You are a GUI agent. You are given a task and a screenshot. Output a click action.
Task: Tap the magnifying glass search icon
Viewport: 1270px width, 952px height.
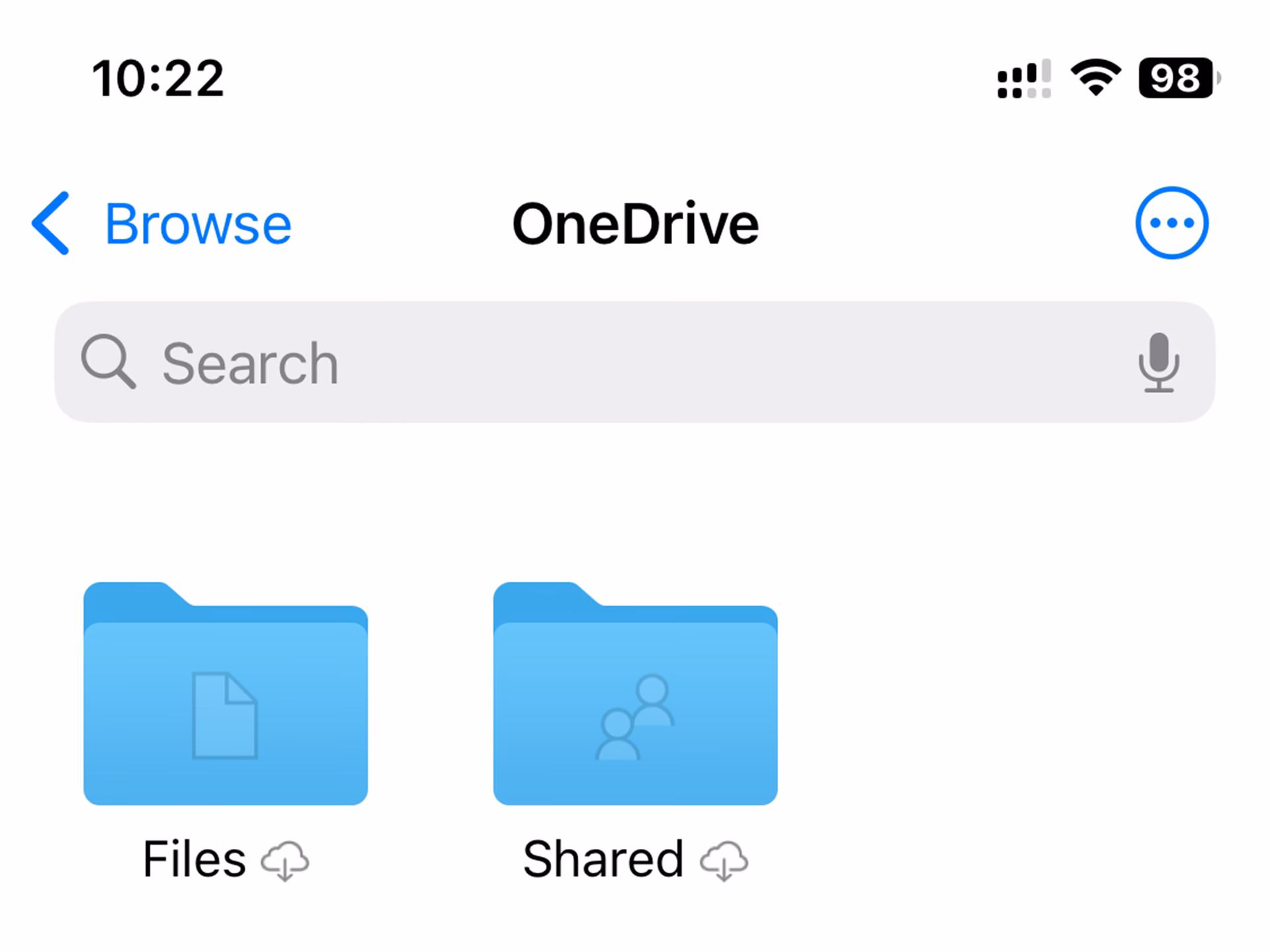108,362
